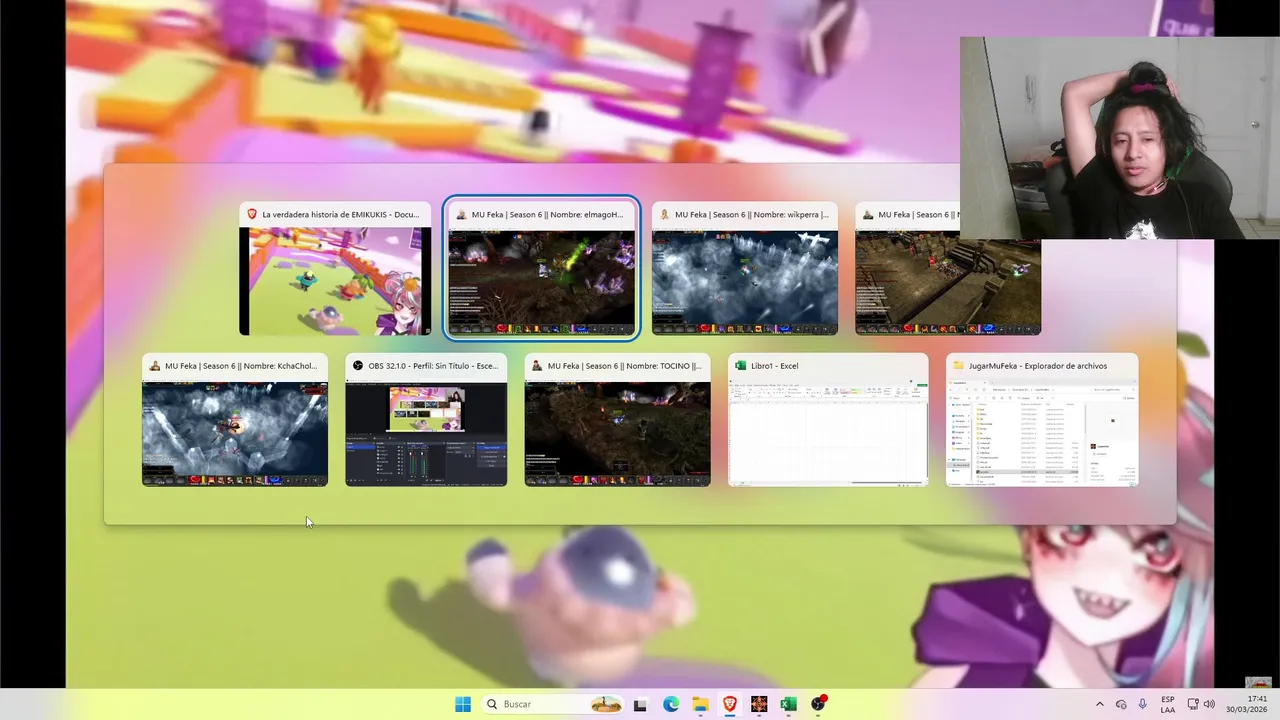Open the Windows Start menu

(x=463, y=704)
